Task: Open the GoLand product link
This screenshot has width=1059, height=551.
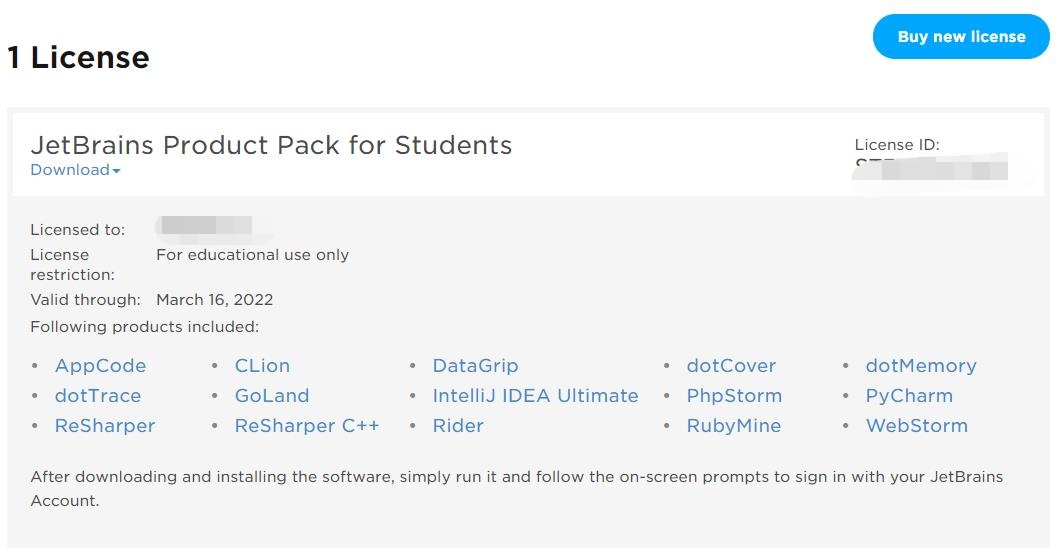Action: 272,396
